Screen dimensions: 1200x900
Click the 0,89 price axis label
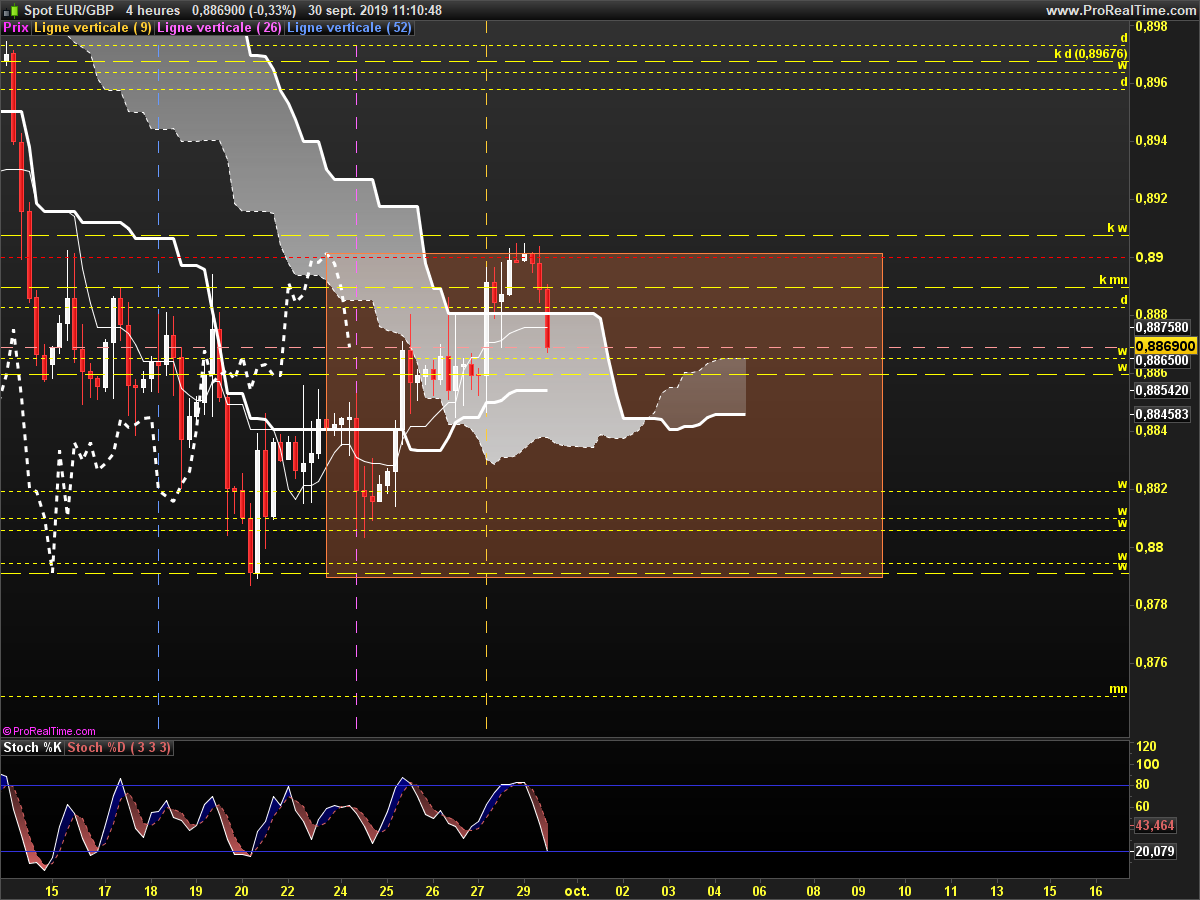pyautogui.click(x=1149, y=257)
